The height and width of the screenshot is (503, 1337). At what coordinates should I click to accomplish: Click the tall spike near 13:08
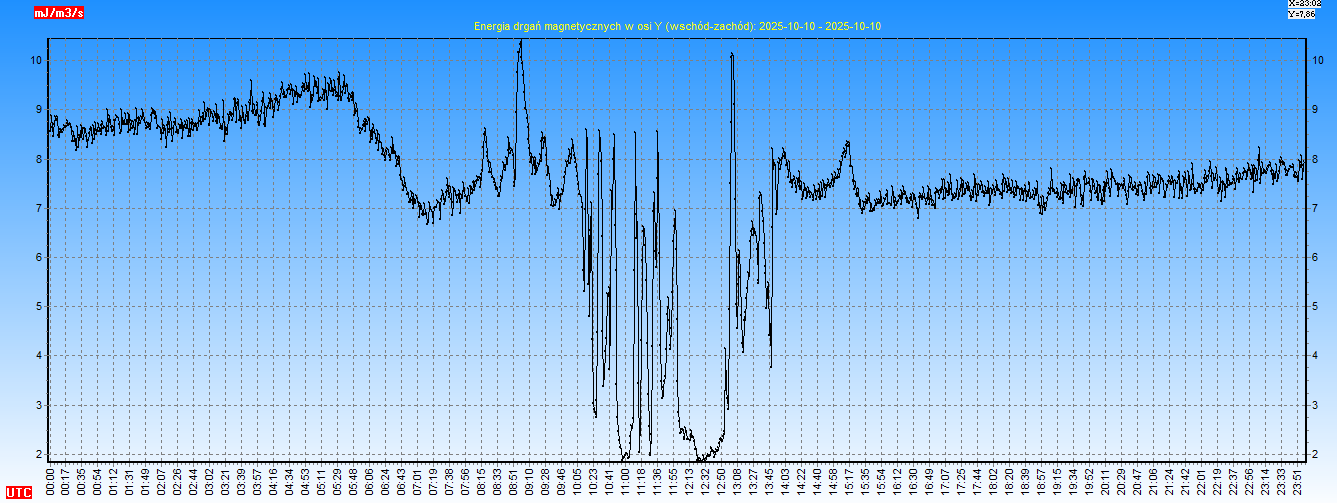[x=732, y=56]
